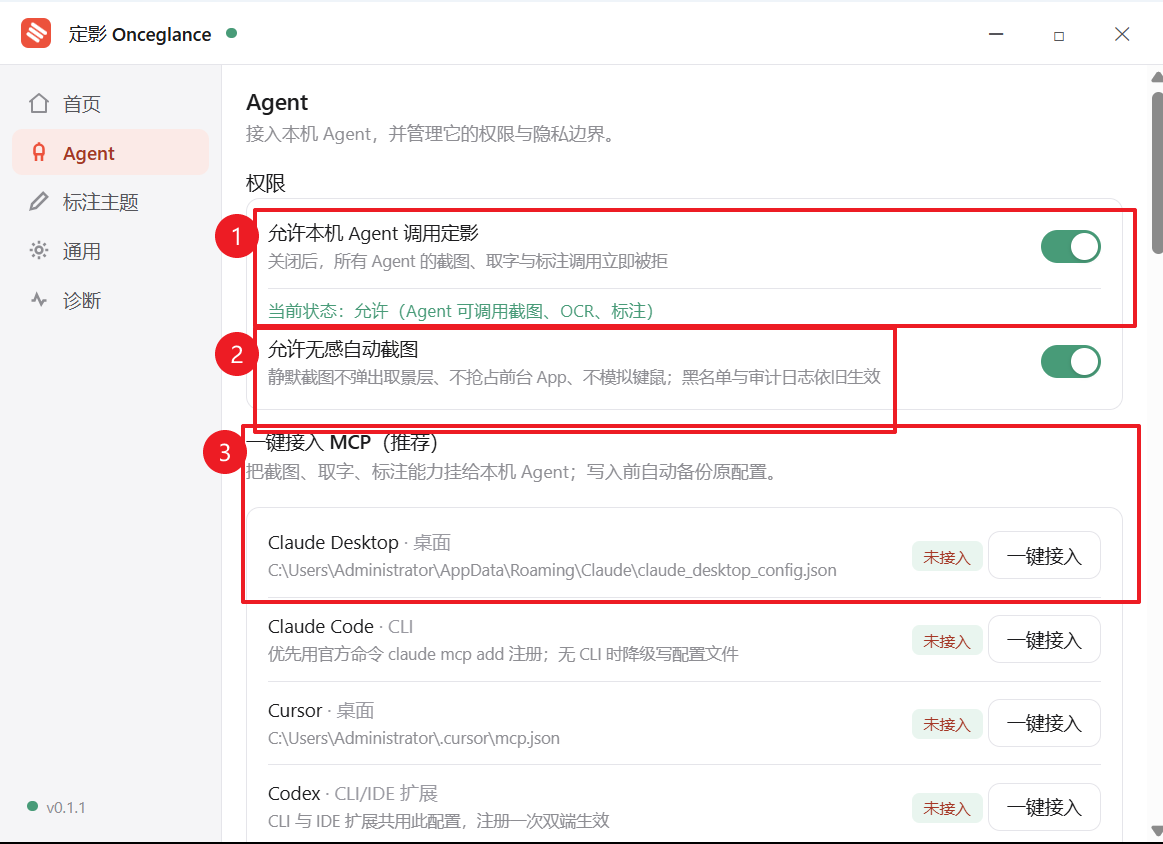Click the scrollbar down arrow
The width and height of the screenshot is (1163, 844).
coord(1157,831)
